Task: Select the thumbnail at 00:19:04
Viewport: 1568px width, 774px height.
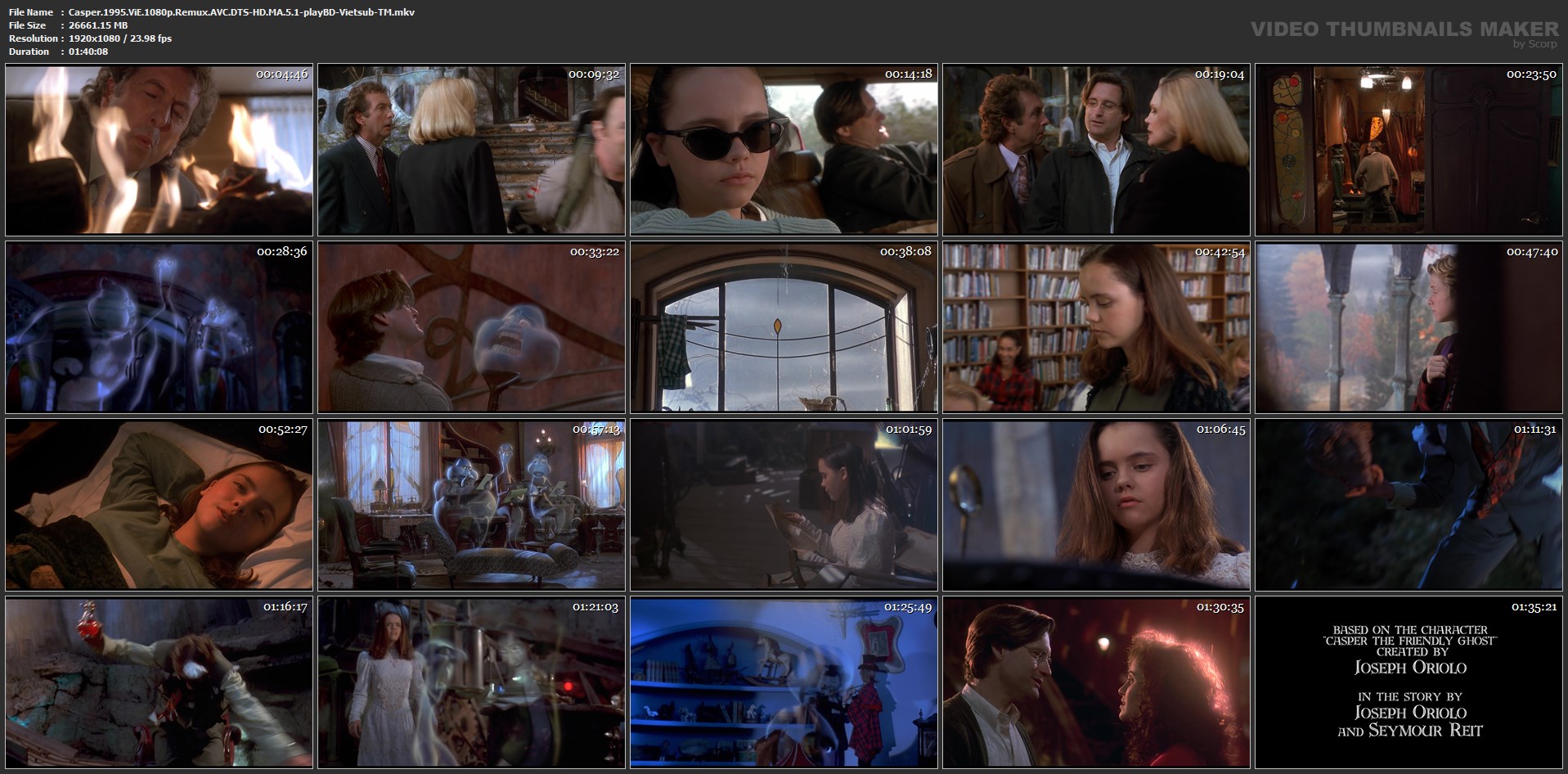Action: pyautogui.click(x=1096, y=150)
